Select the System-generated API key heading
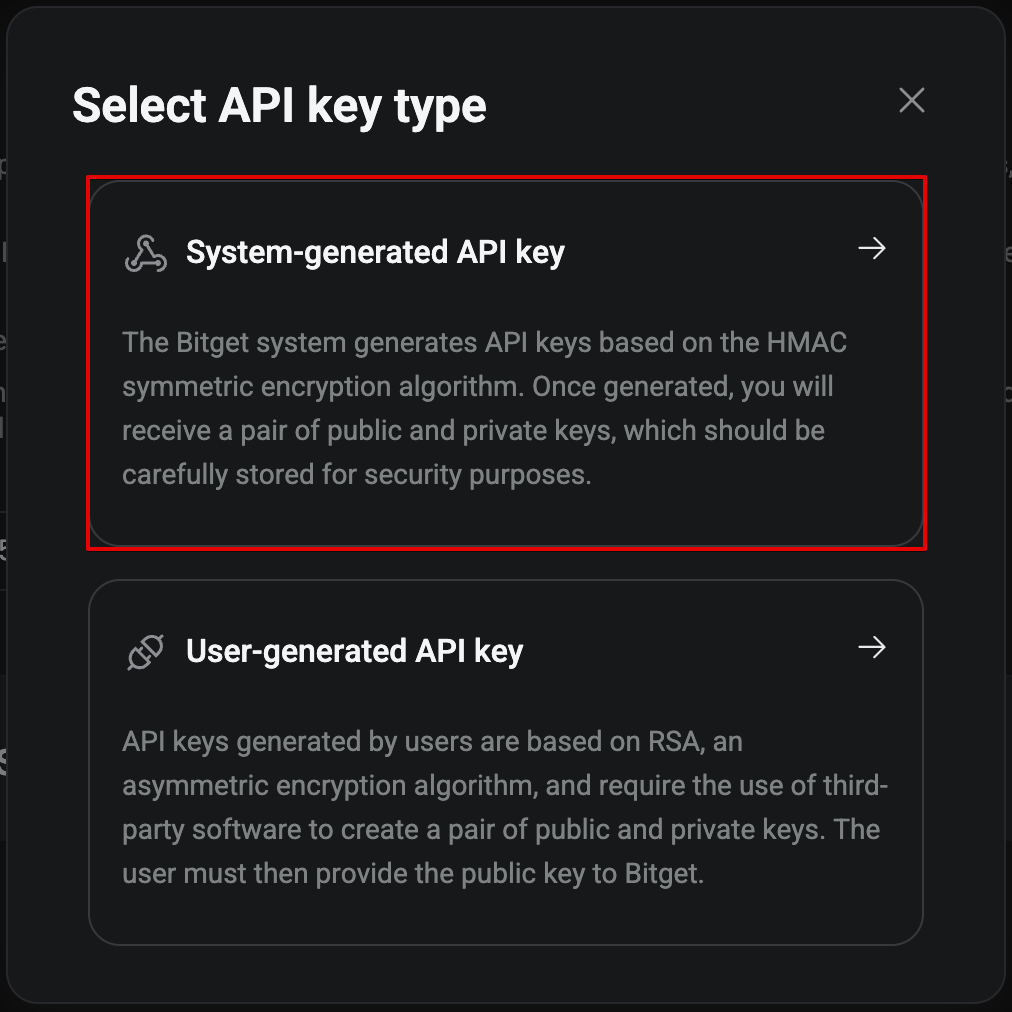This screenshot has height=1012, width=1012. pyautogui.click(x=375, y=252)
